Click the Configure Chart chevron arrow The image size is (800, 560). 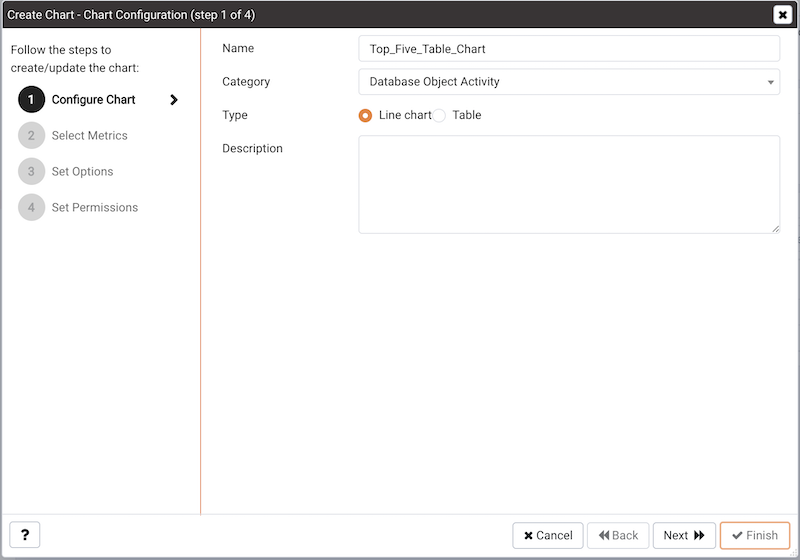tap(174, 99)
